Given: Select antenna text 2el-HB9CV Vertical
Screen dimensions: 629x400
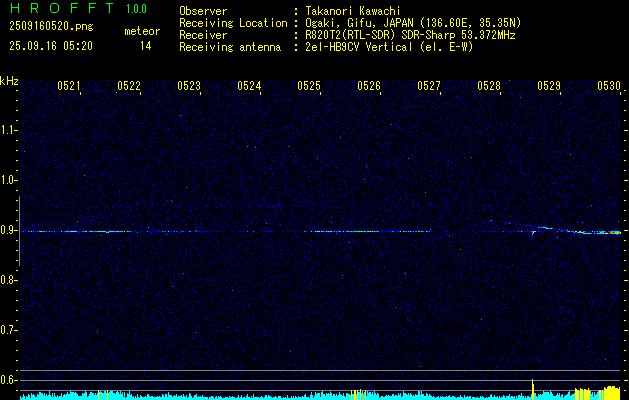Looking at the screenshot, I should [x=359, y=47].
